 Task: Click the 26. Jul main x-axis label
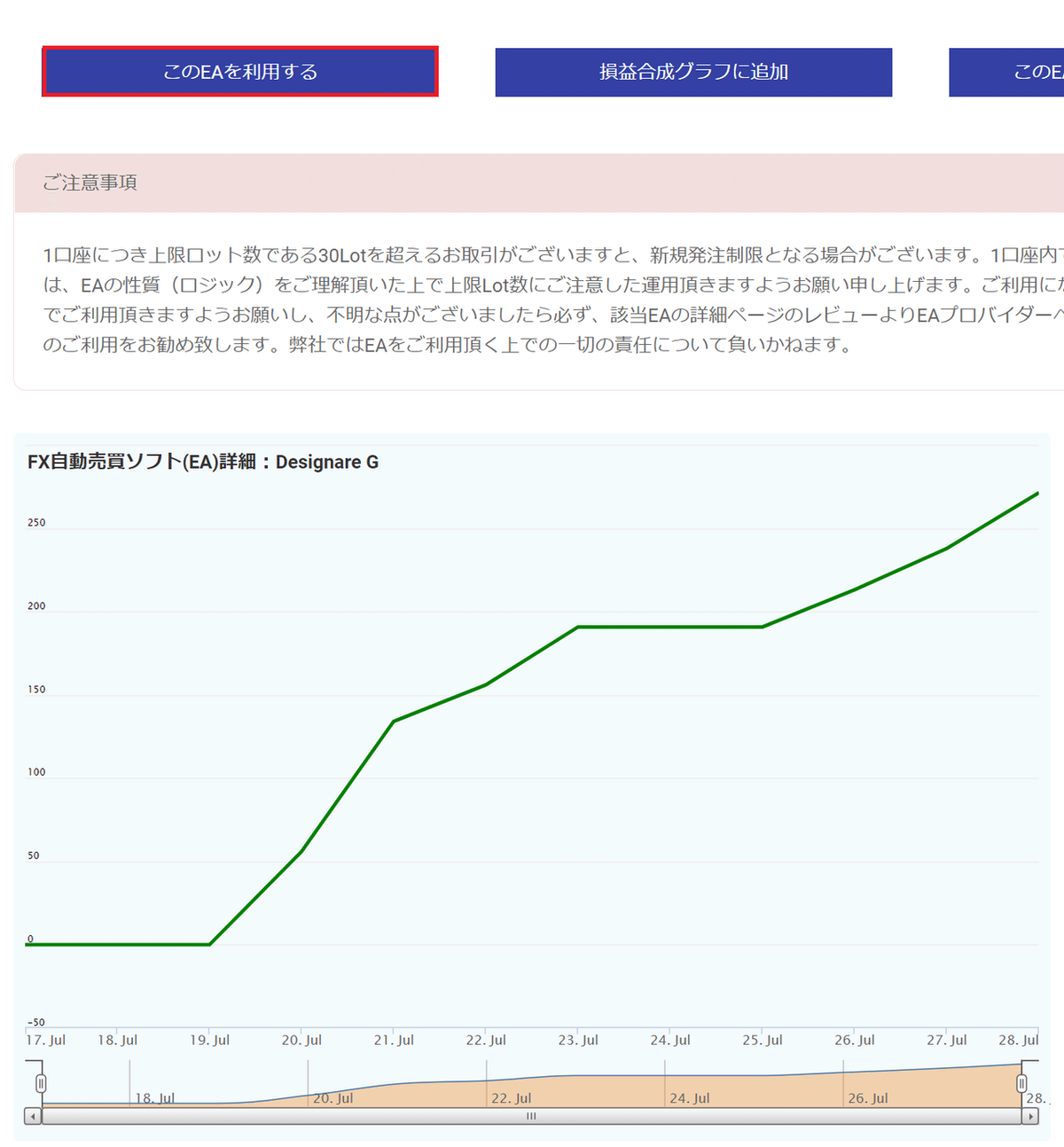pos(855,1040)
